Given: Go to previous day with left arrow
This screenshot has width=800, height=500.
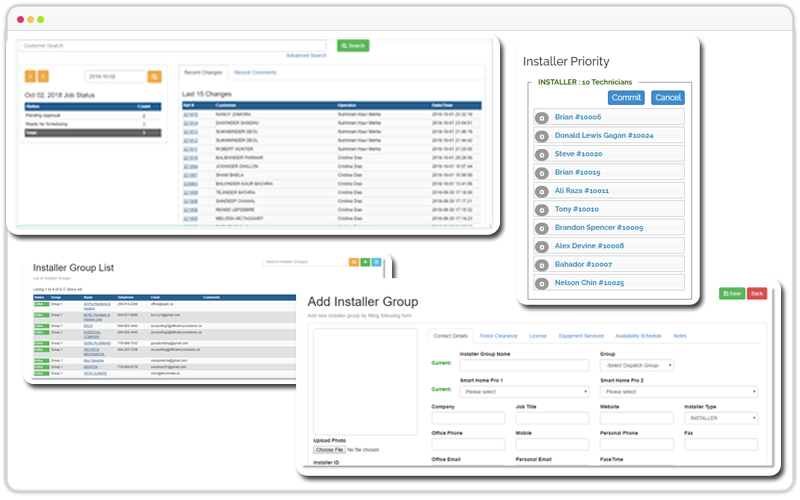Looking at the screenshot, I should pyautogui.click(x=29, y=76).
